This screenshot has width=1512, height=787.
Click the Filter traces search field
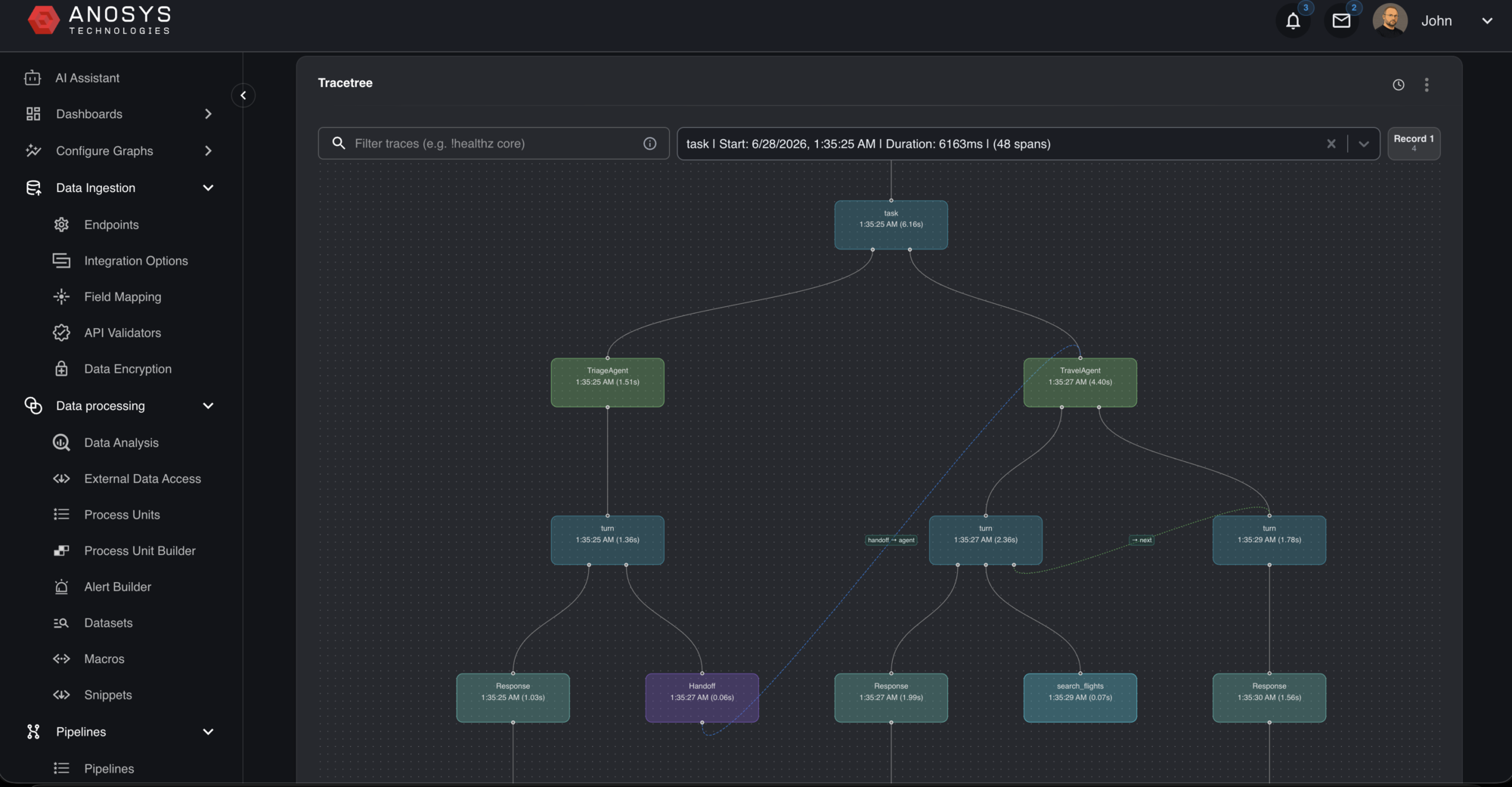494,144
